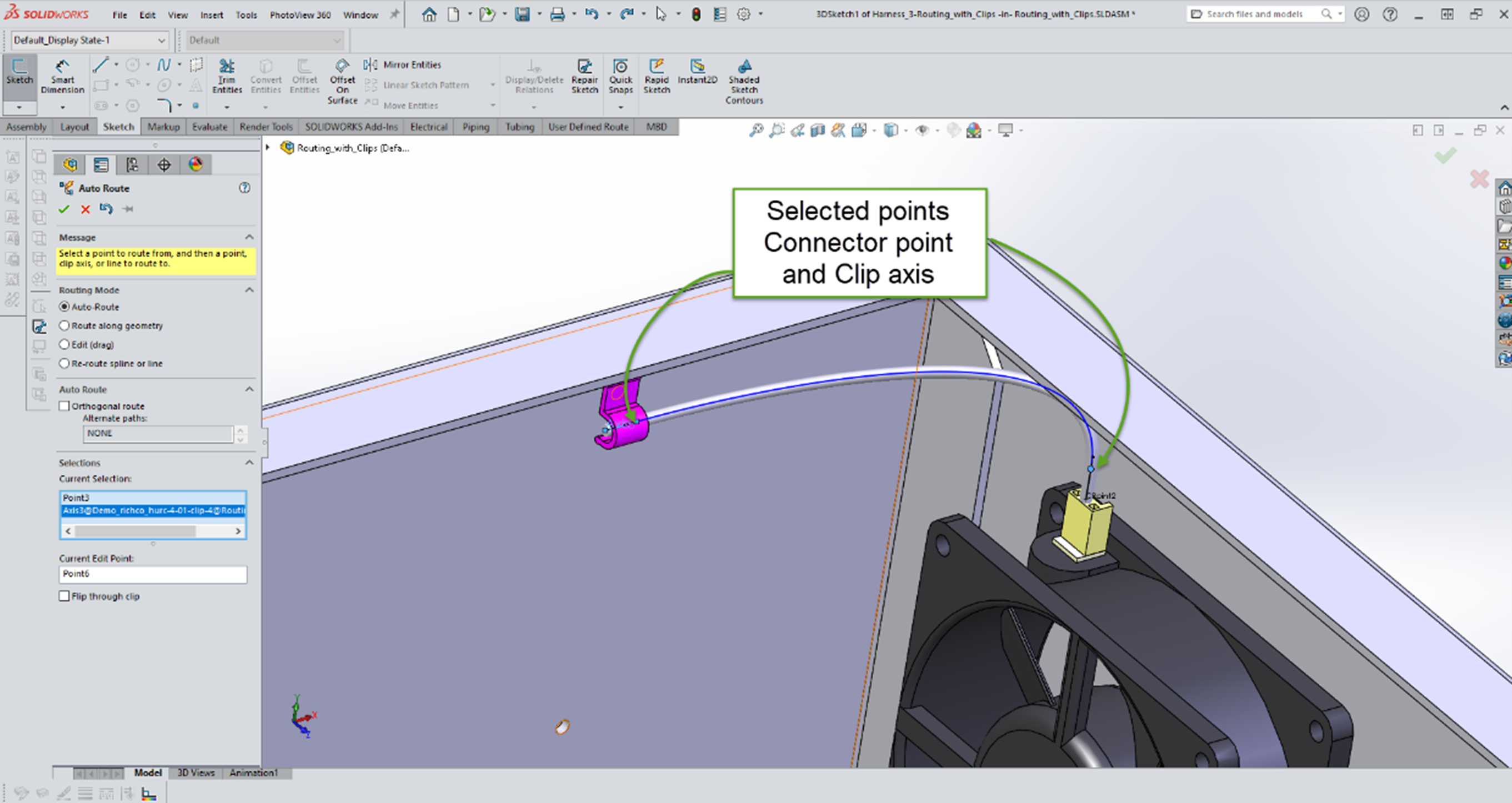Screen dimensions: 1512x803
Task: Switch to the Assembly tab
Action: (27, 127)
